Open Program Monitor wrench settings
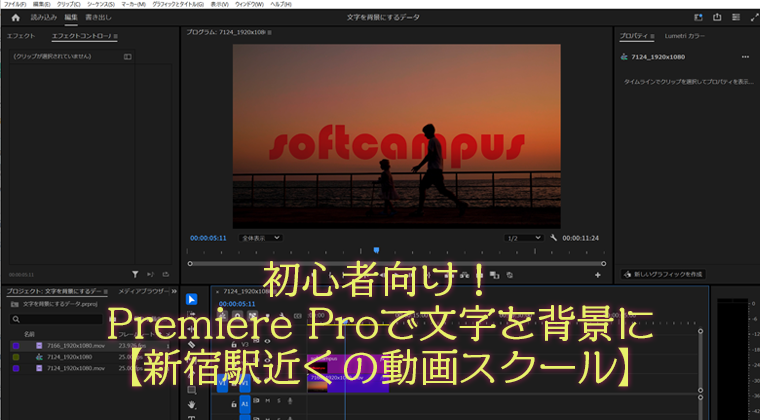The width and height of the screenshot is (760, 420). pyautogui.click(x=554, y=238)
